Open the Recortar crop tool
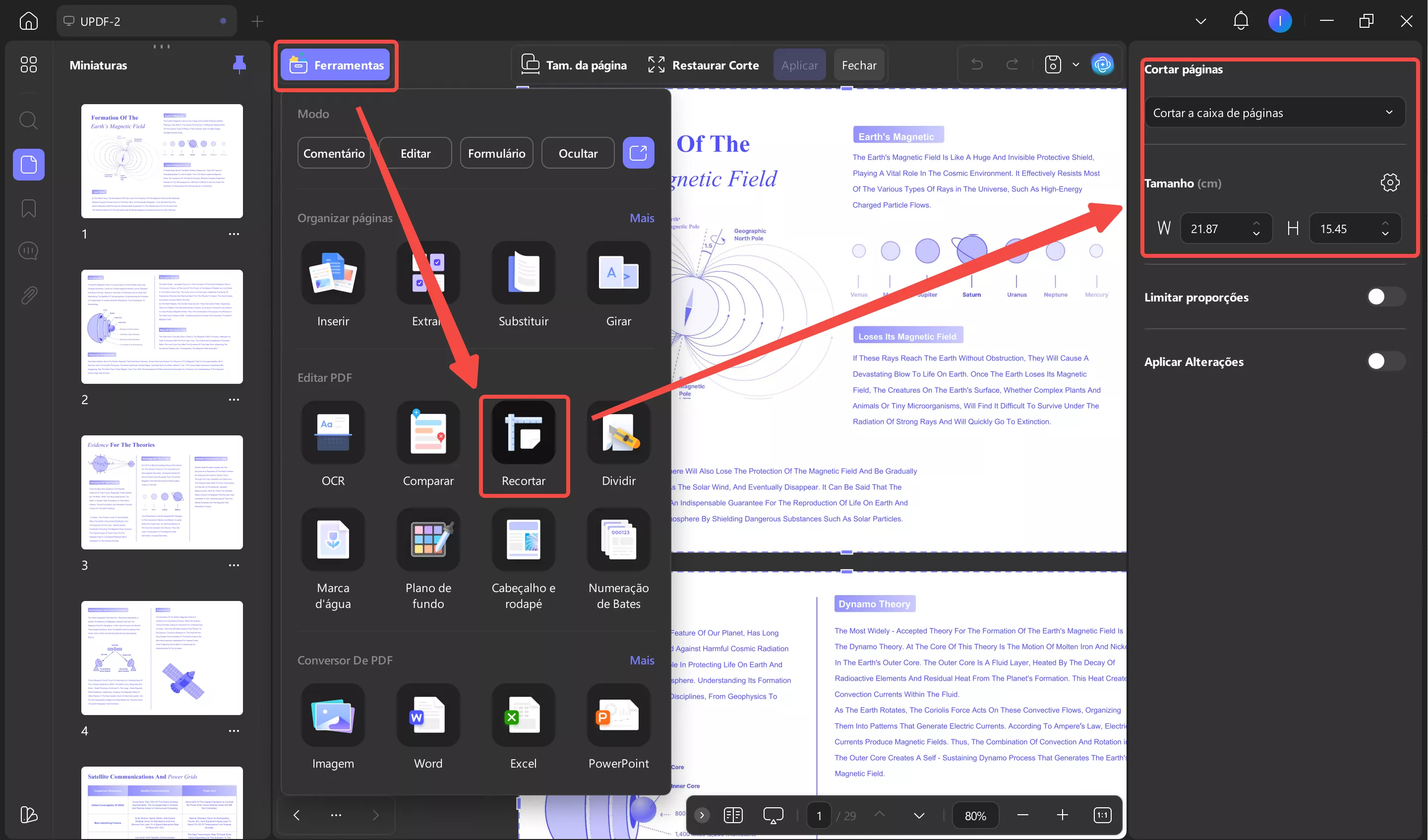 click(523, 433)
